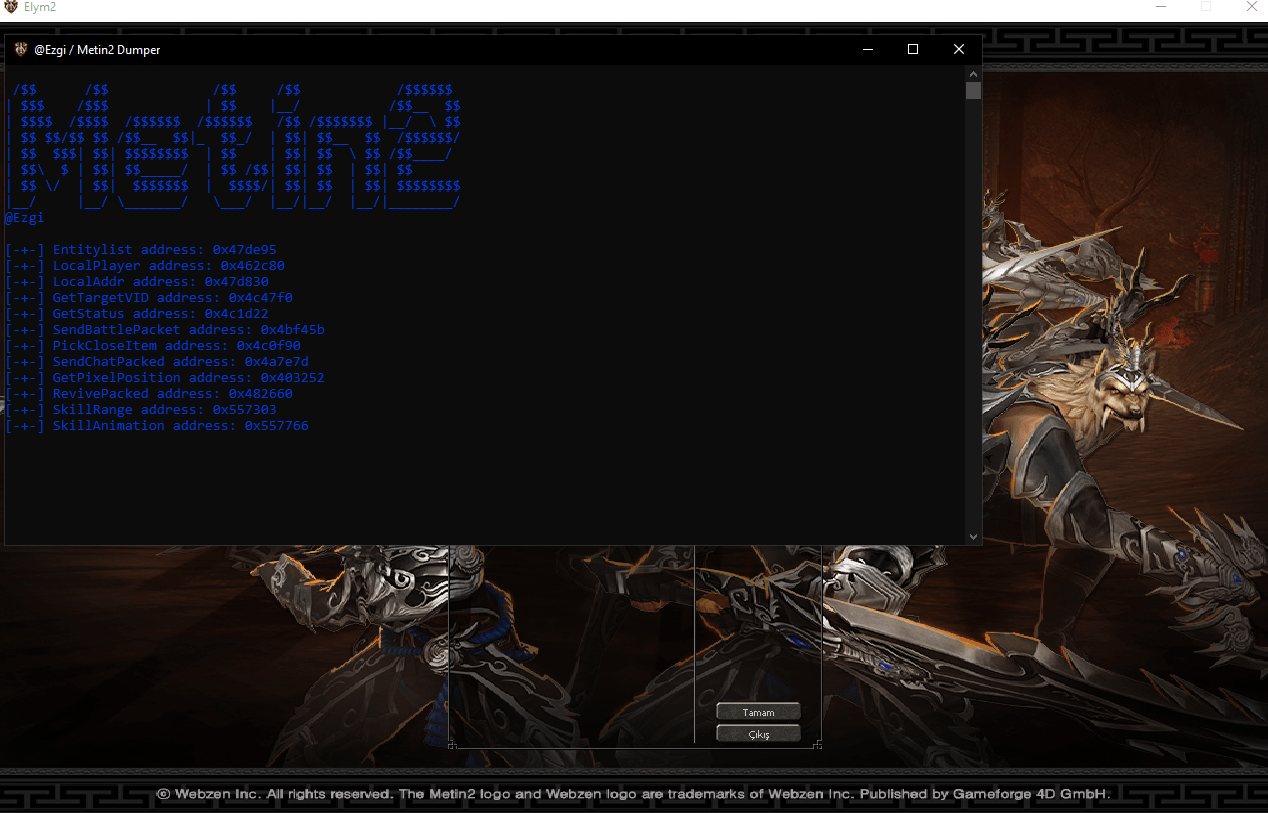
Task: Click the SendBattlePacket address line
Action: point(165,330)
